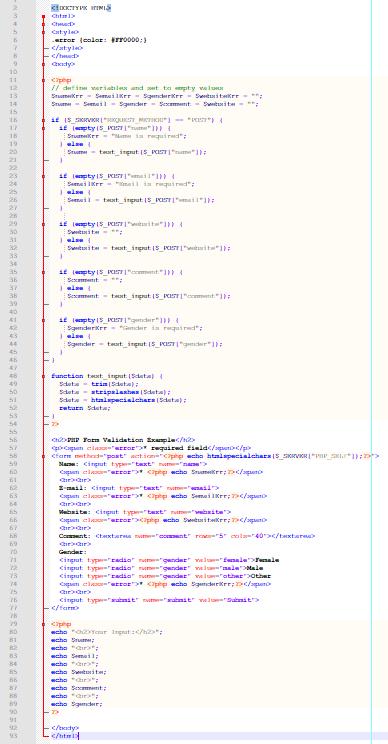Place cursor on the trim function call
Image resolution: width=388 pixels, height=744 pixels.
click(100, 384)
